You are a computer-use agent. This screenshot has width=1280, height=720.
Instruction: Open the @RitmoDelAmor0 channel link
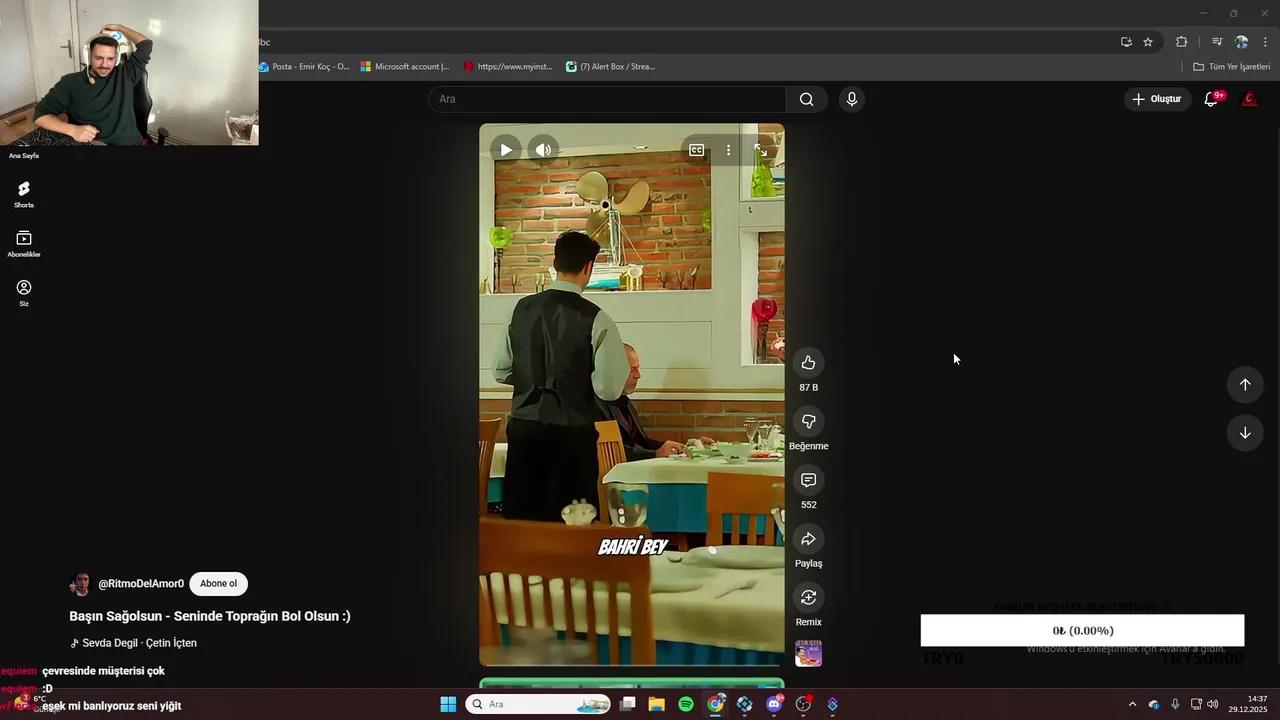tap(141, 584)
